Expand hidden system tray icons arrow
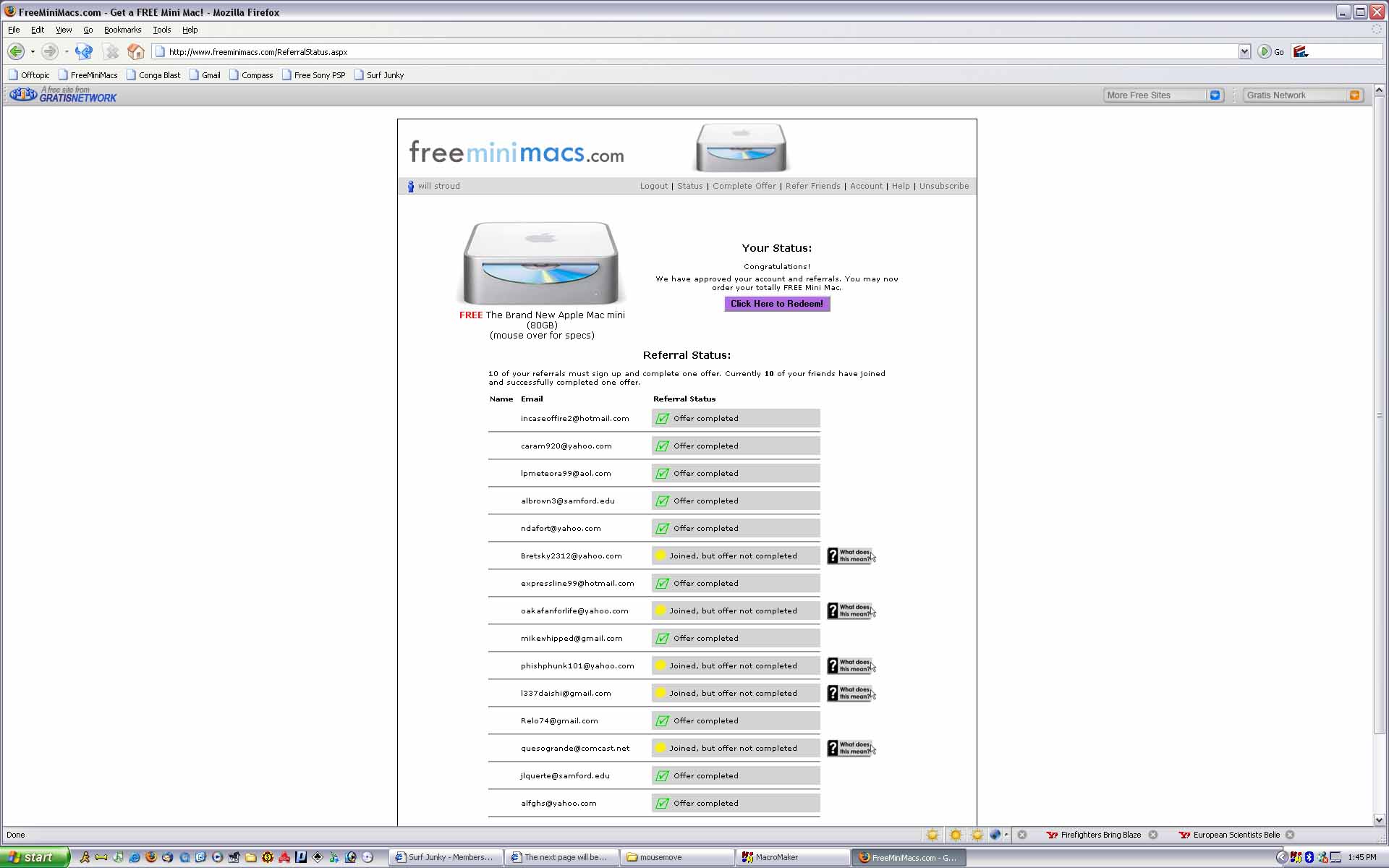Viewport: 1389px width, 868px height. (x=1281, y=857)
